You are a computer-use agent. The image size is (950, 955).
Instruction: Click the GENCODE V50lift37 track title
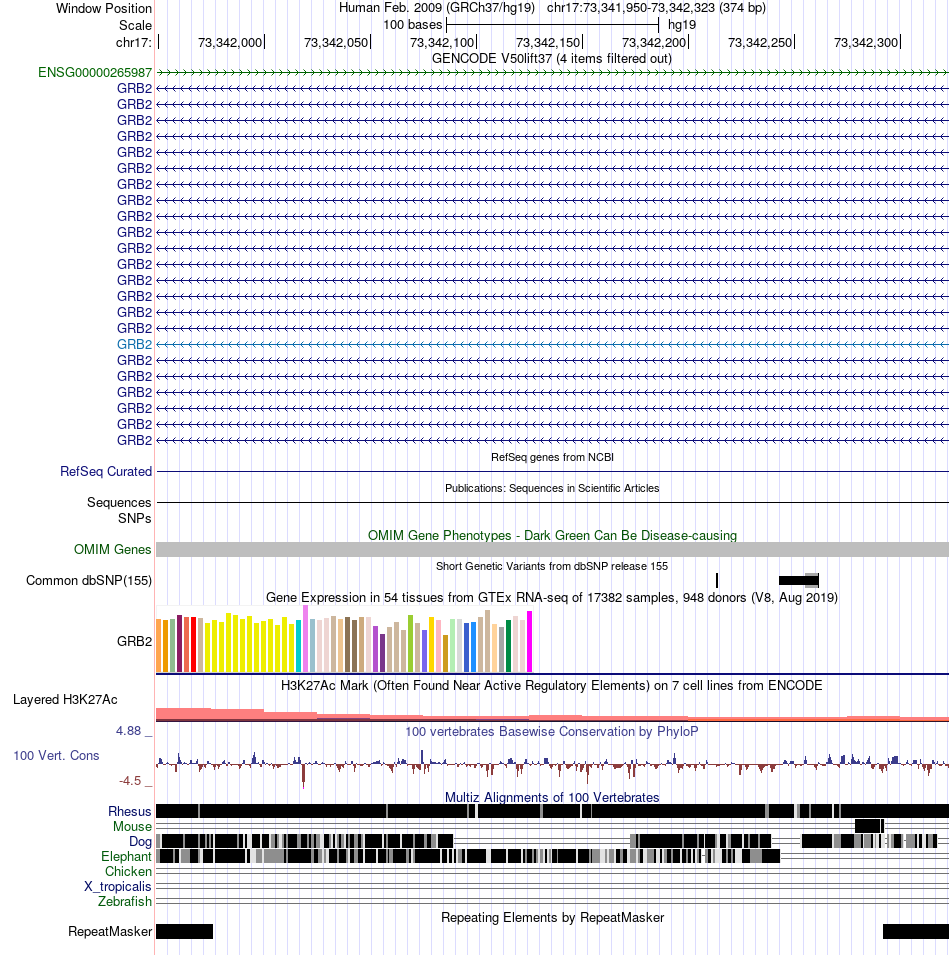552,58
